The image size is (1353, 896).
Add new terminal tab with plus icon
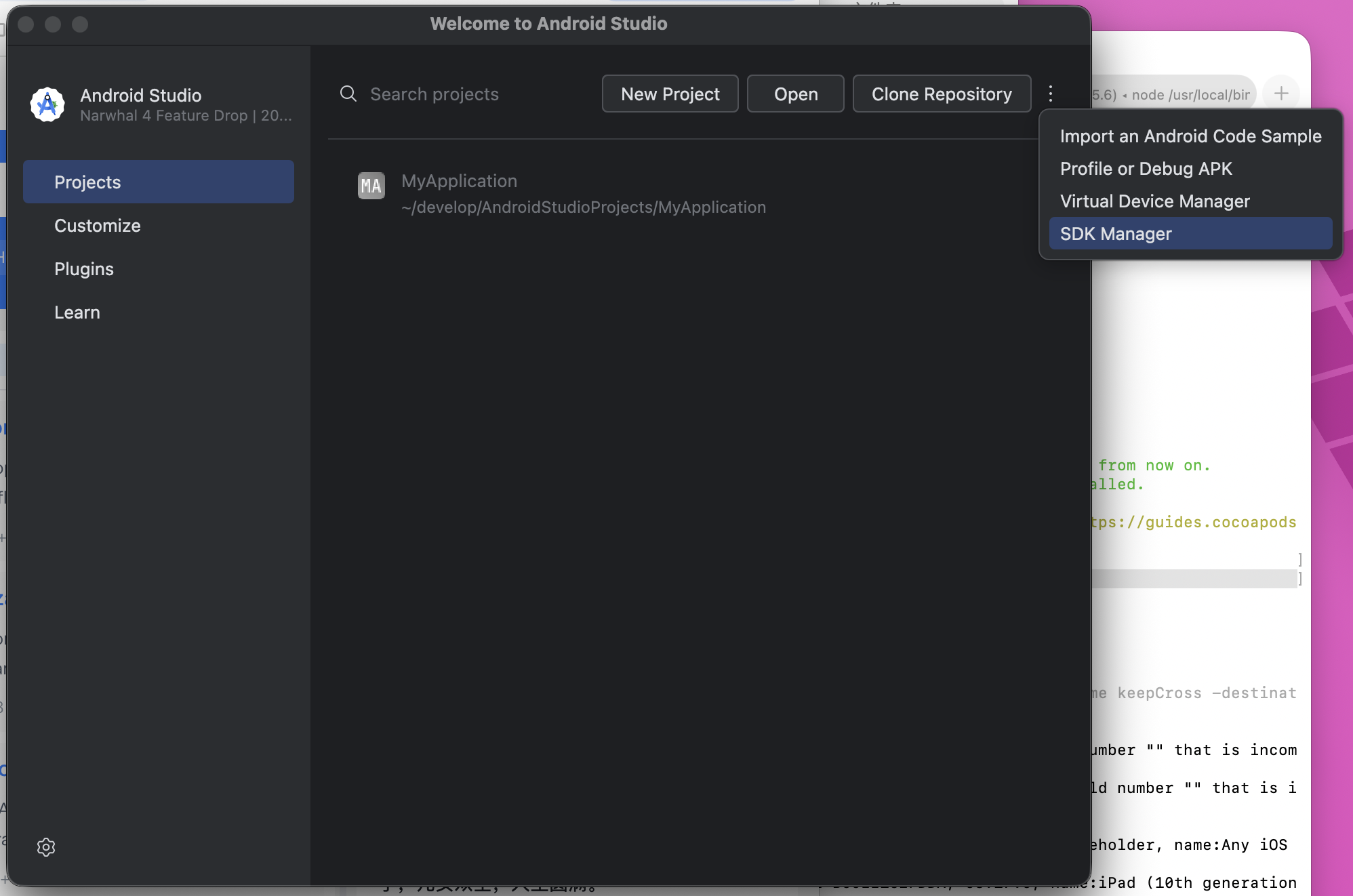pyautogui.click(x=1280, y=94)
